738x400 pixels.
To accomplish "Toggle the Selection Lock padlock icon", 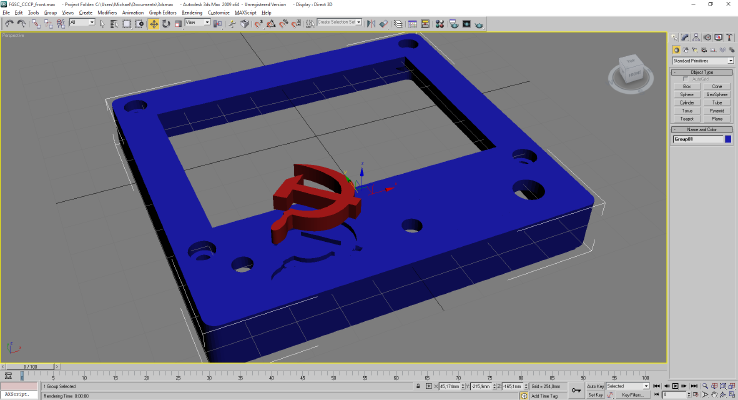I will 418,386.
